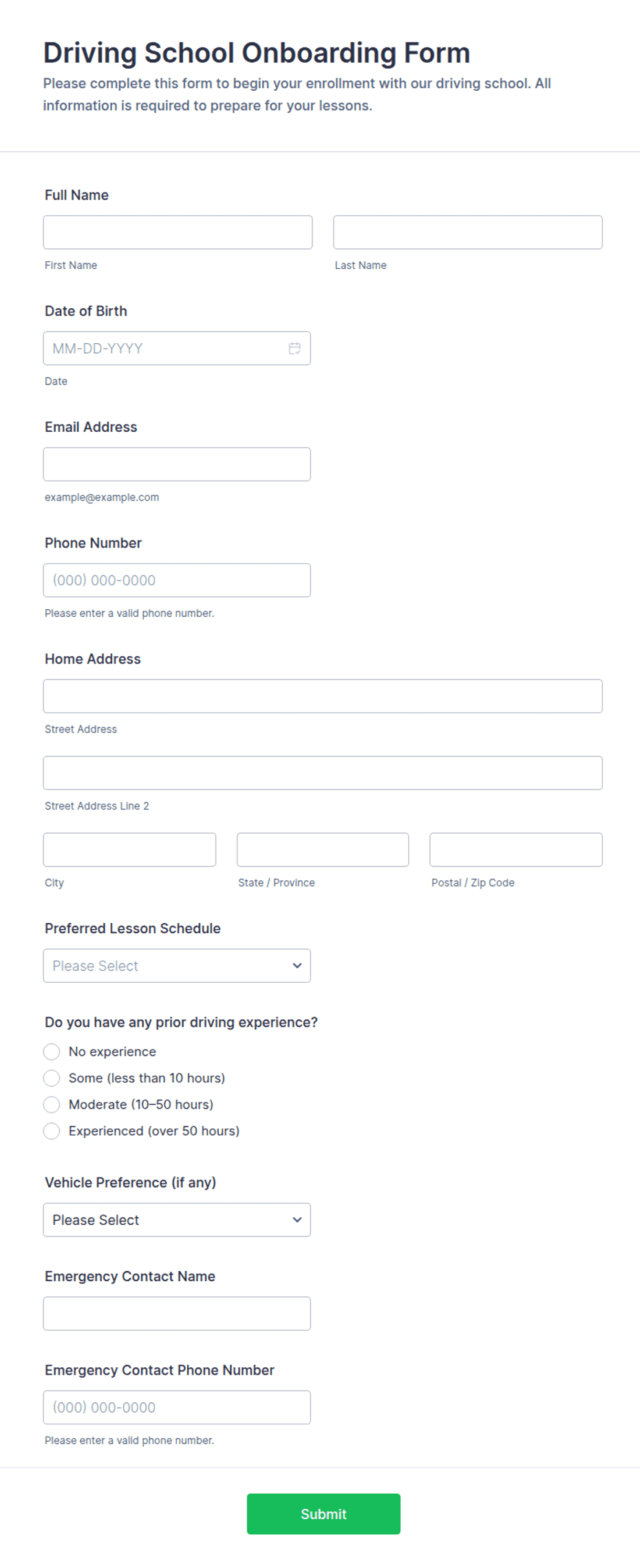
Task: Click into the Last Name field
Action: 468,232
